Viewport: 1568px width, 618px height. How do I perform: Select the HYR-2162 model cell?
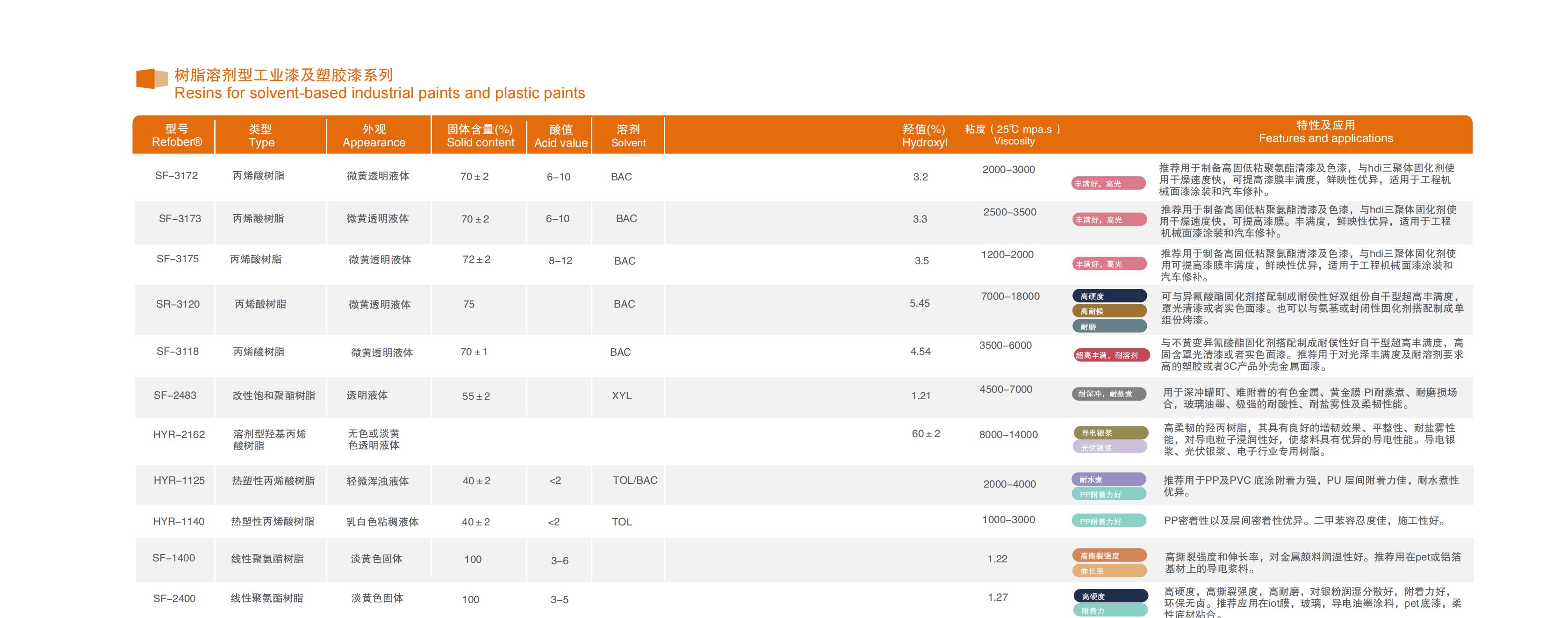point(179,435)
